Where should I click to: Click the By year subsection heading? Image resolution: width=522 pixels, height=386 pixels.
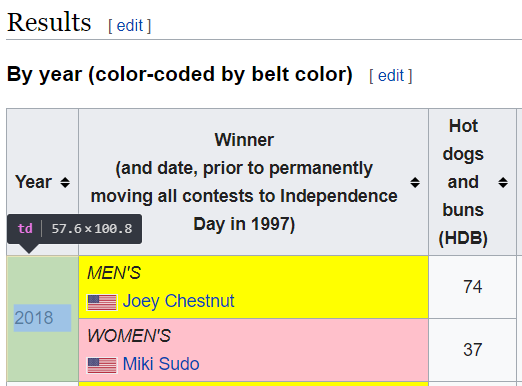point(180,74)
